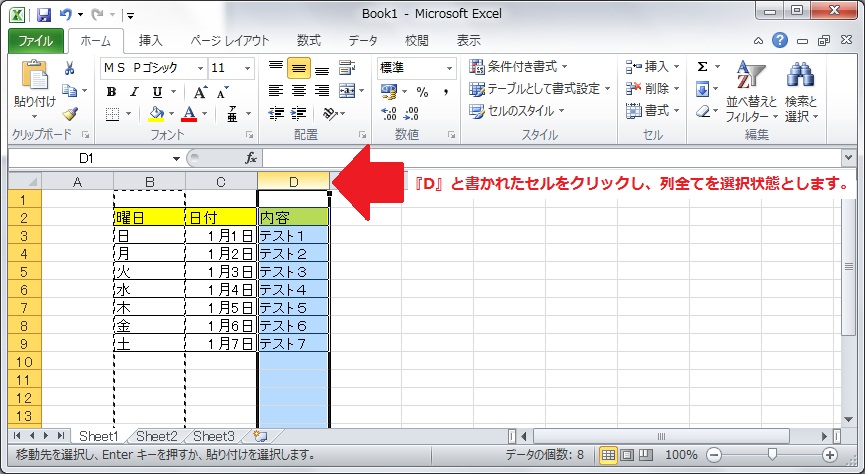The height and width of the screenshot is (474, 865).
Task: Click the 削除 cells button
Action: tap(653, 89)
